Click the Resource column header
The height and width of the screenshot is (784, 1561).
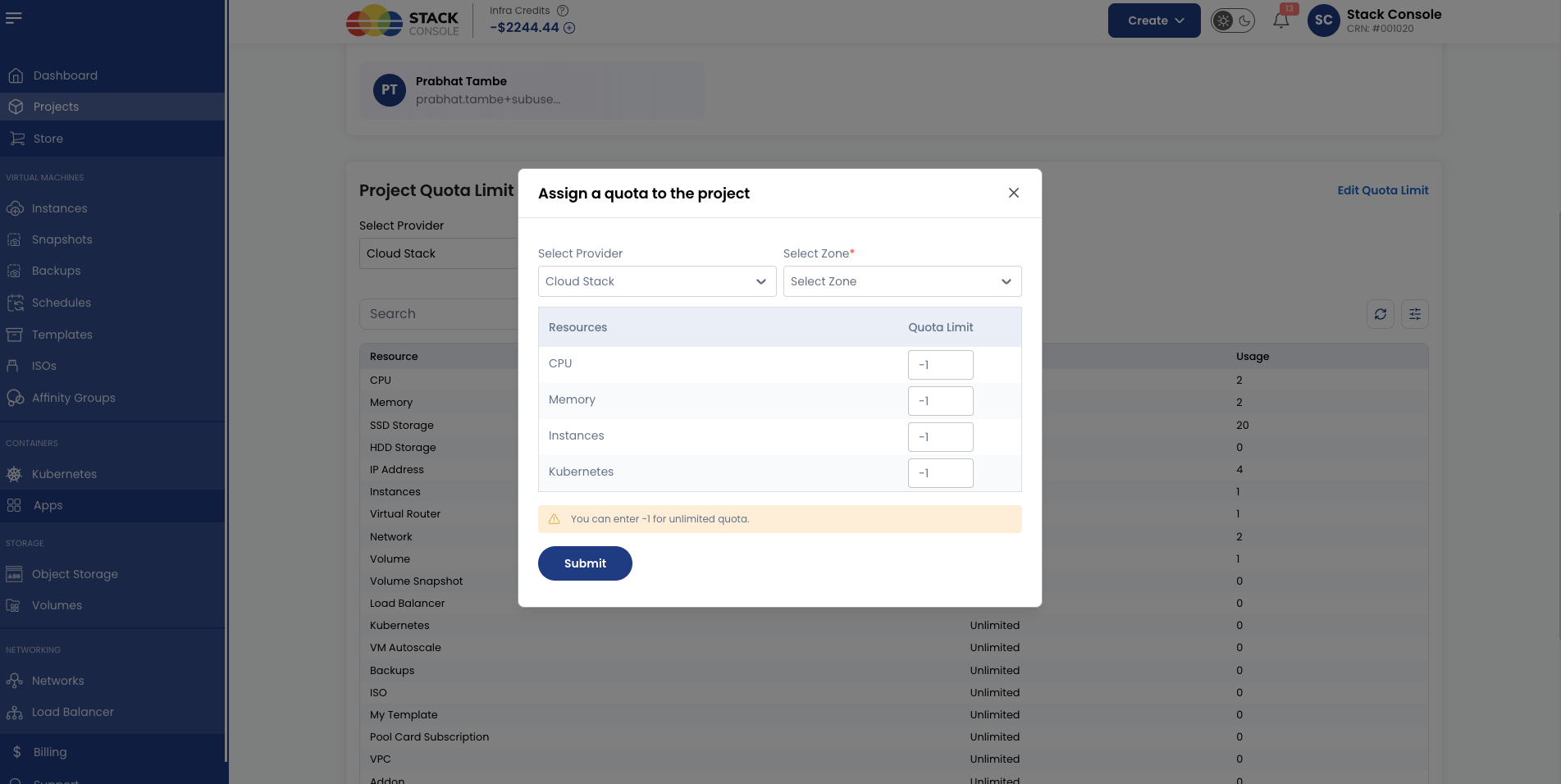coord(394,357)
